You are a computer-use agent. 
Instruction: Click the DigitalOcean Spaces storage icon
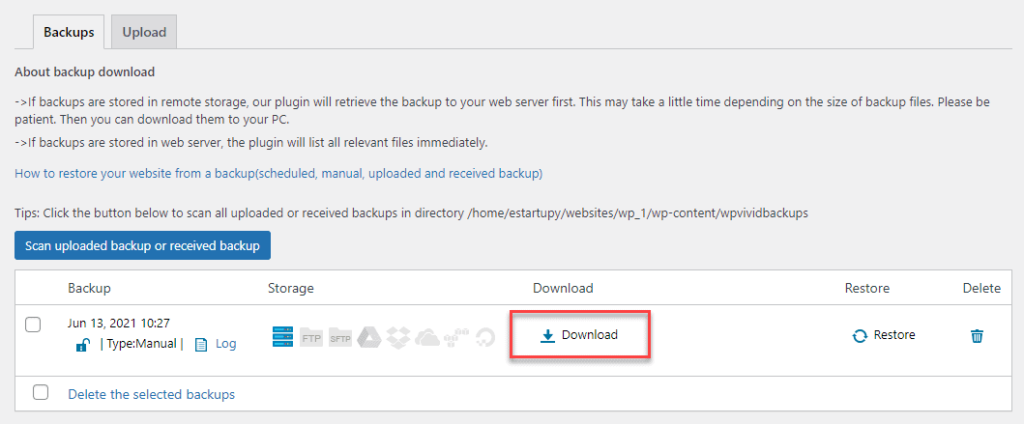[x=486, y=337]
